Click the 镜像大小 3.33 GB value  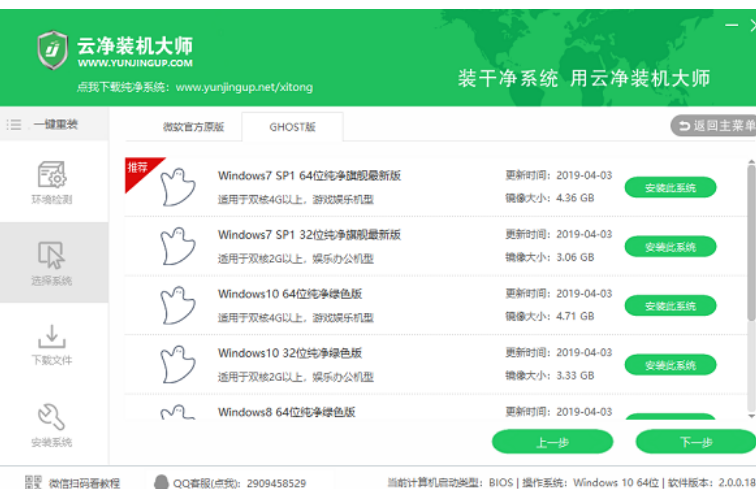(x=575, y=375)
